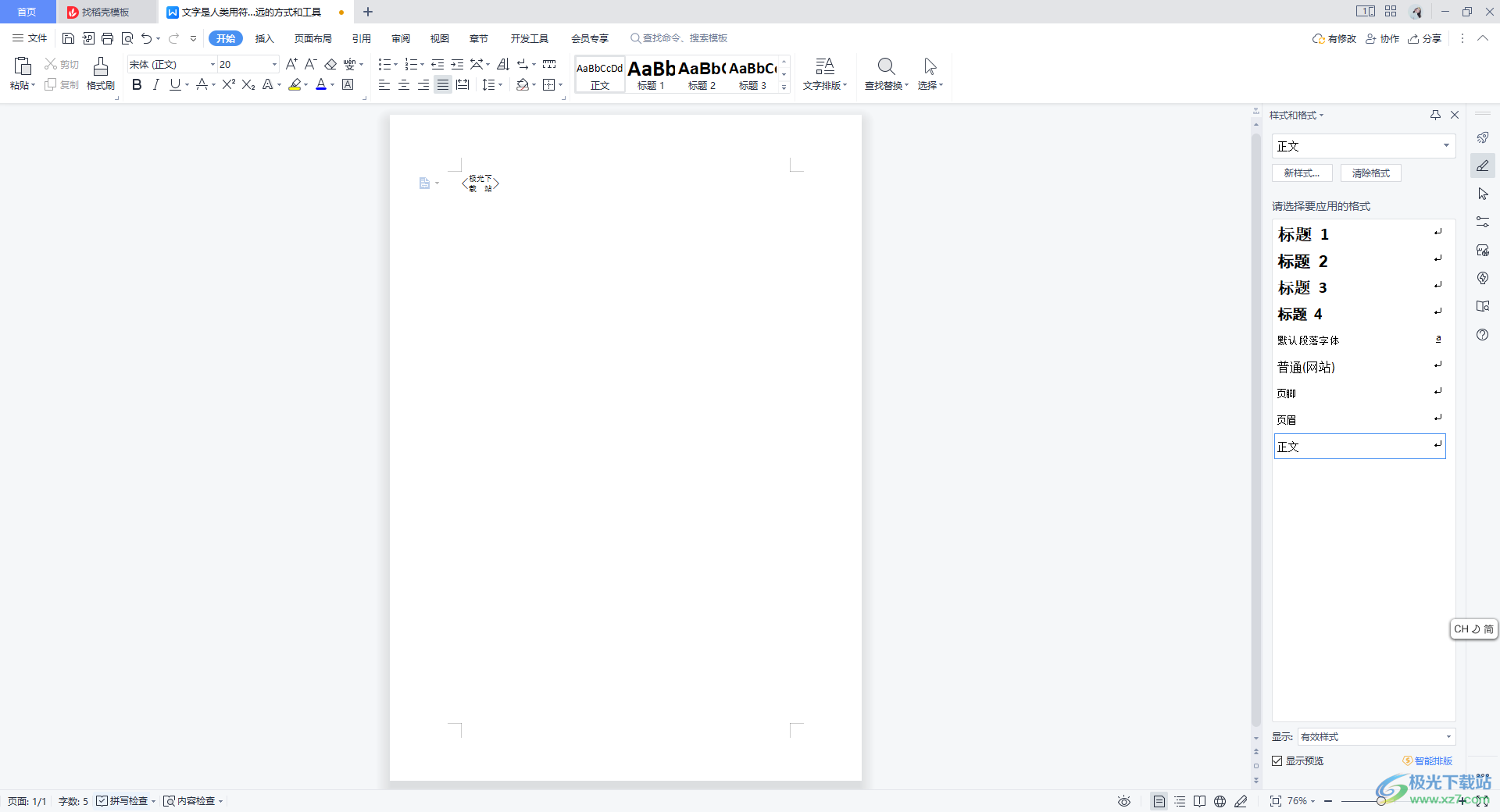
Task: Open the help question-mark sidebar icon
Action: coord(1483,334)
